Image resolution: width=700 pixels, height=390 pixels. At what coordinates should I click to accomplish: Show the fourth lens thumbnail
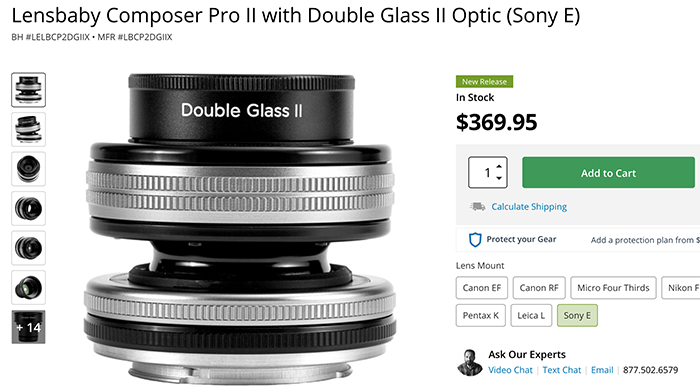[x=29, y=208]
